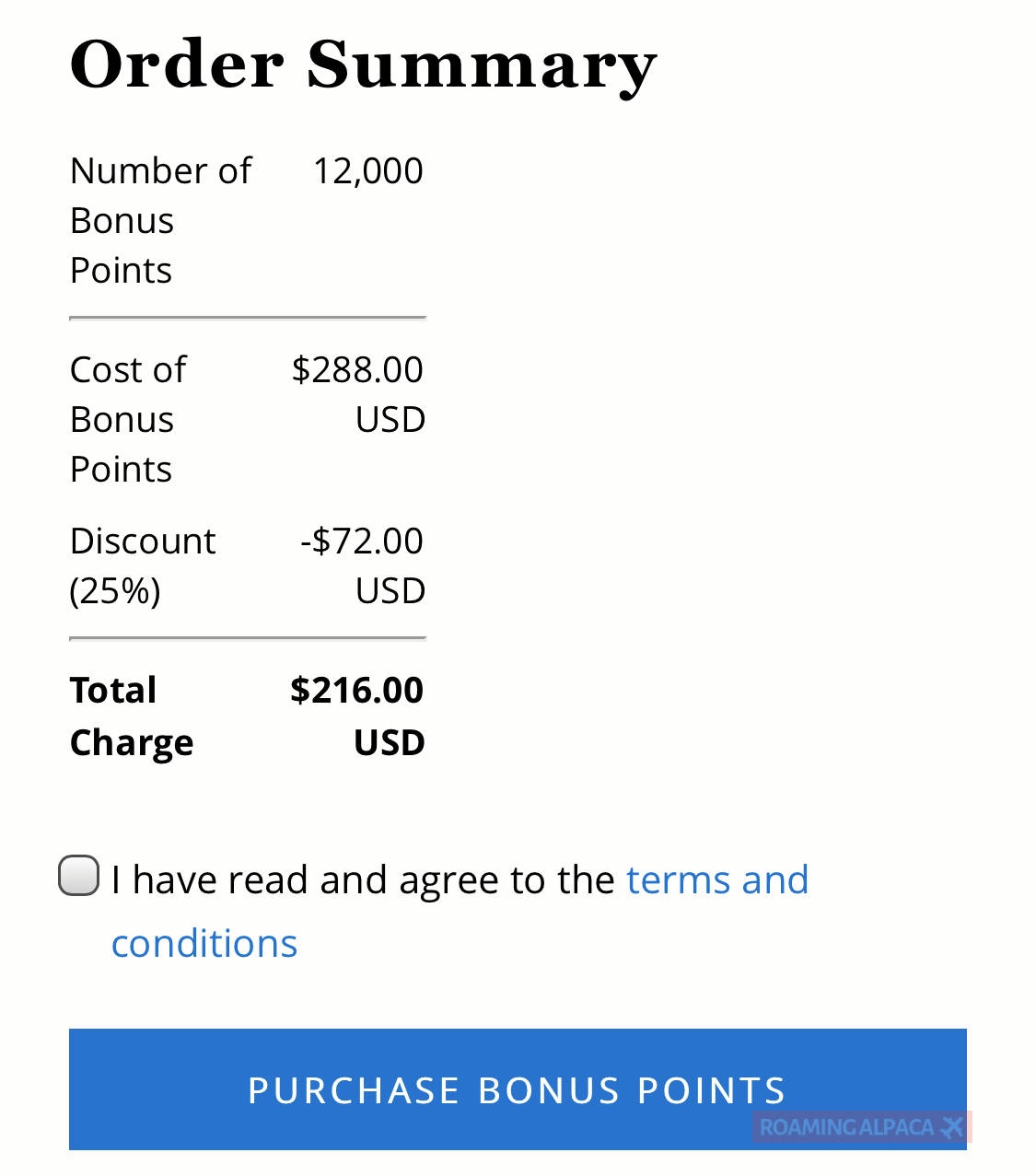Screen dimensions: 1036x1176
Task: Click the 'I have read and agree' text
Action: [x=362, y=879]
